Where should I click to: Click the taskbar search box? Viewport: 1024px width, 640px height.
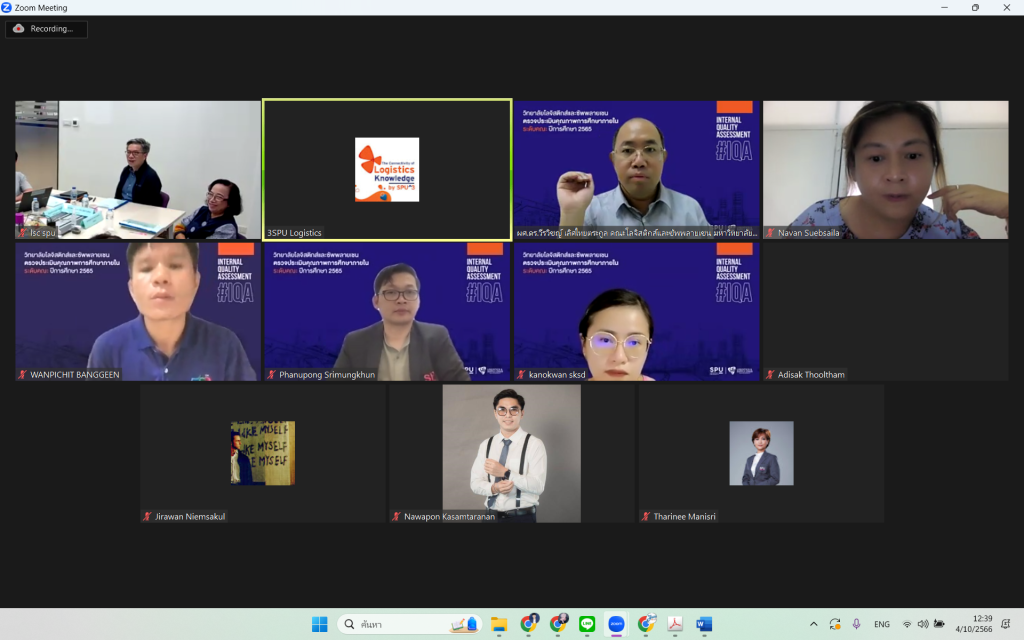(x=409, y=624)
